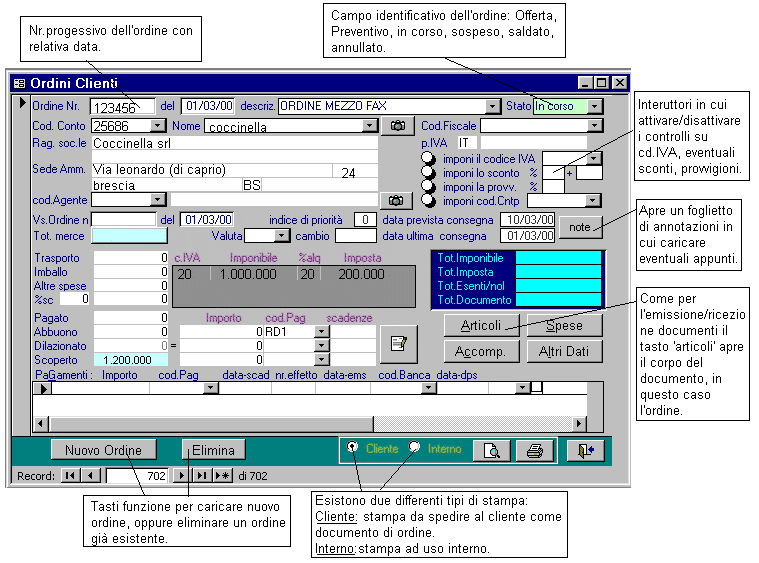Image resolution: width=759 pixels, height=563 pixels.
Task: Click the PaGamenti subform row selector arrow
Action: point(43,388)
